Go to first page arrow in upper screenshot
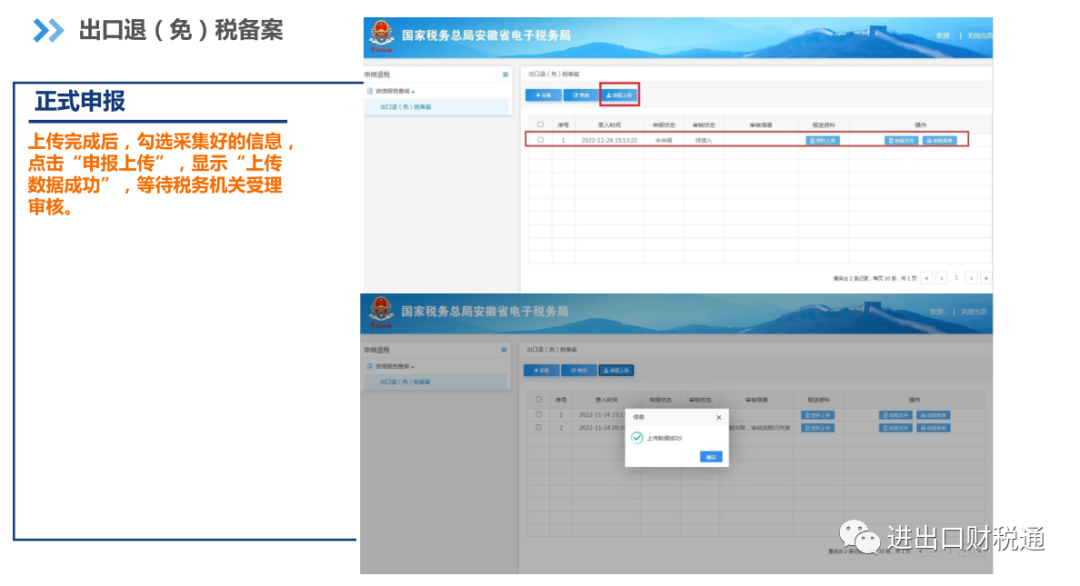 point(926,278)
